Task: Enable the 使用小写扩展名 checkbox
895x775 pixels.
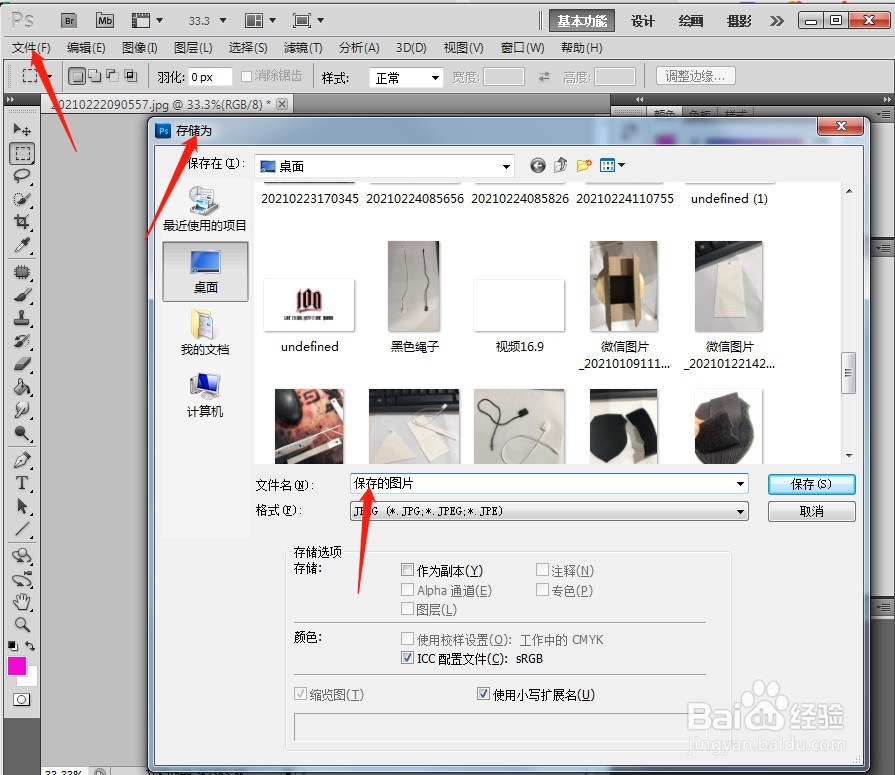Action: click(483, 694)
